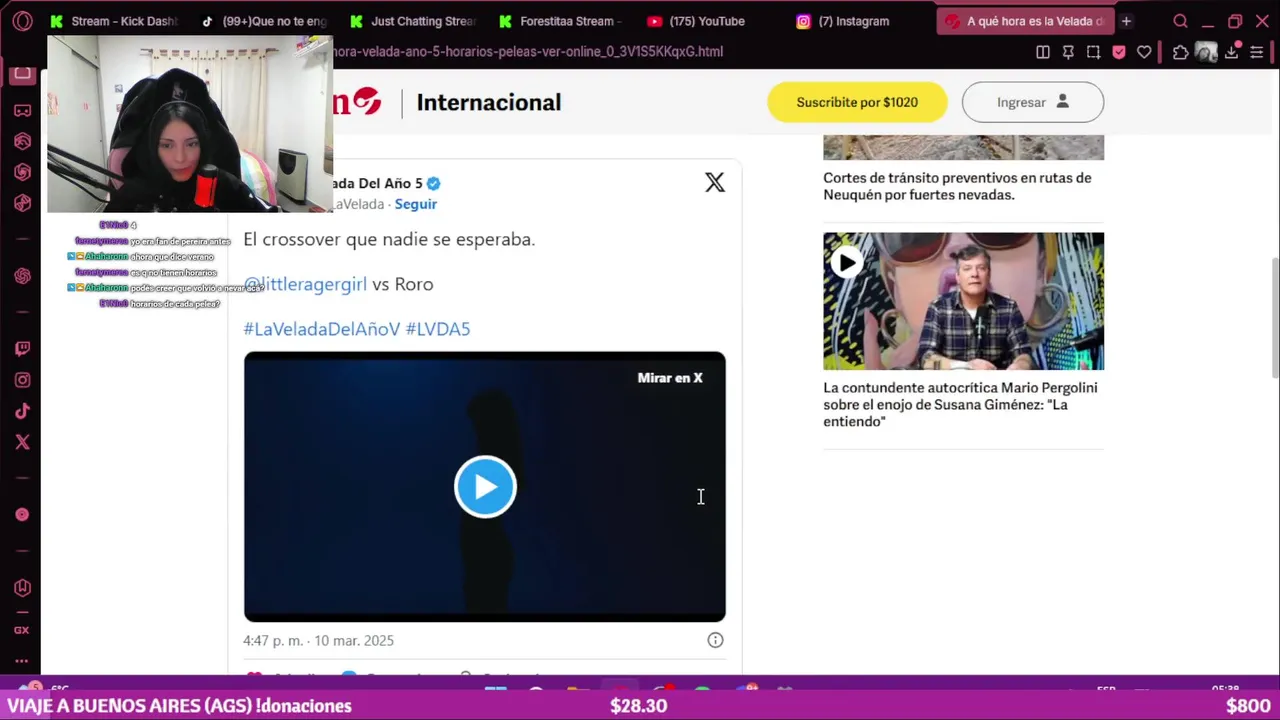Open the downloads icon

click(1233, 52)
